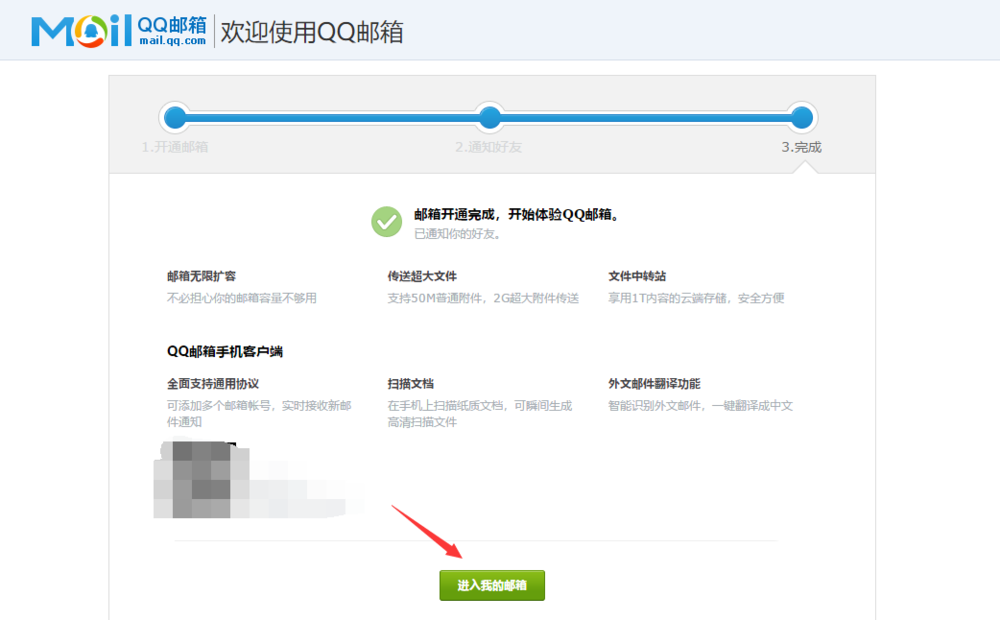Select the step 2 progress dot

pyautogui.click(x=489, y=117)
